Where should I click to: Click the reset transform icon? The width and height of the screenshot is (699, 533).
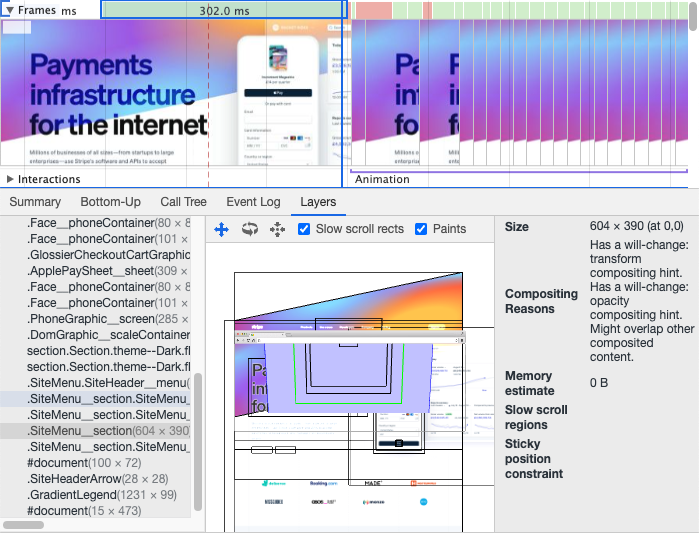point(277,230)
